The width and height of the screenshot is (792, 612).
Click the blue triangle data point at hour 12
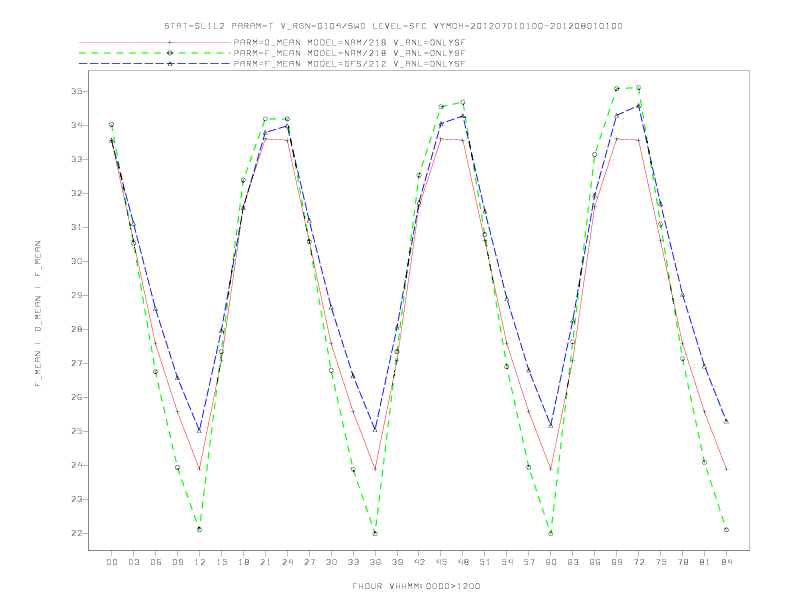click(200, 431)
